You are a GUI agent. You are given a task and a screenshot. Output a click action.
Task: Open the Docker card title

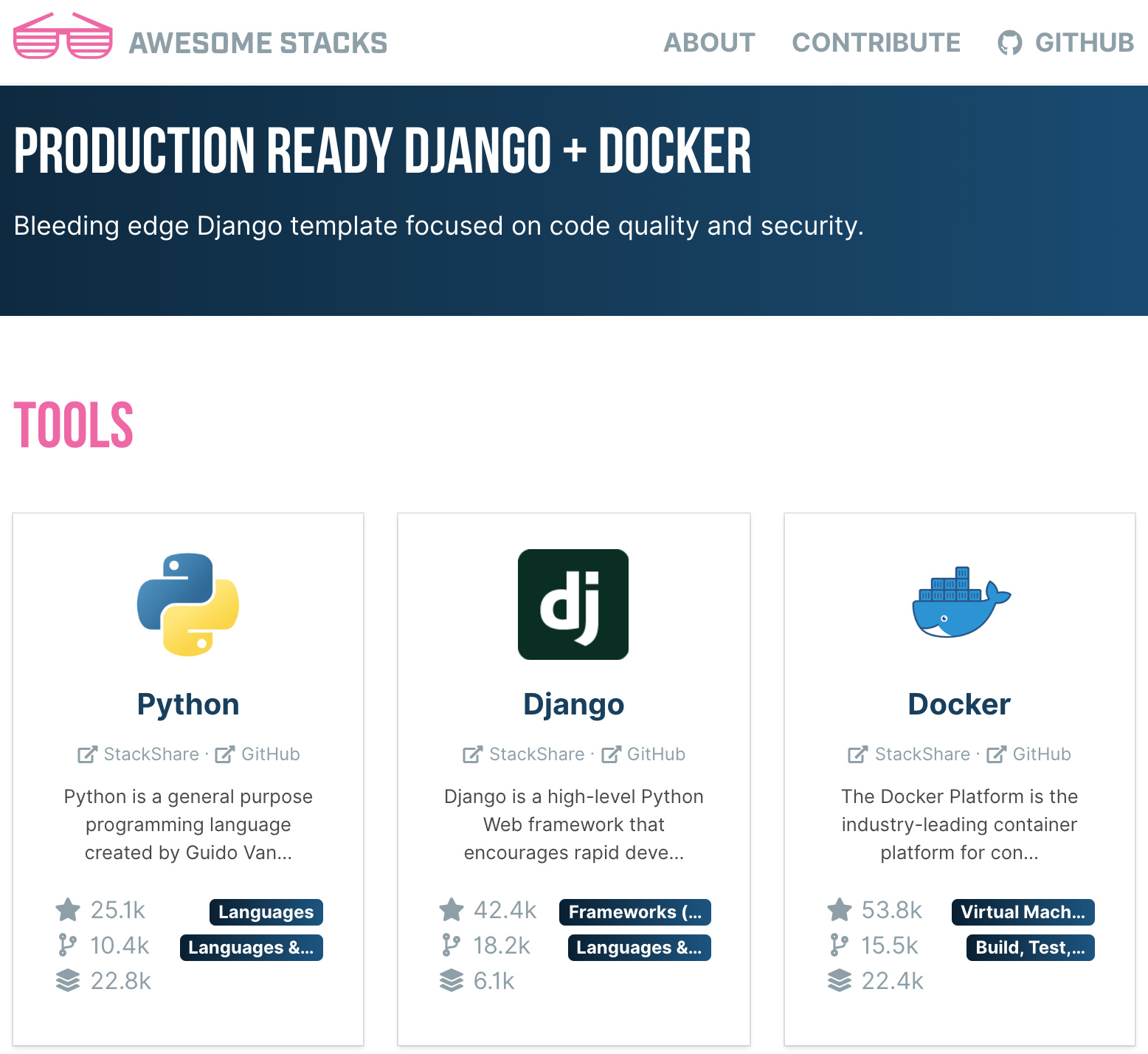tap(959, 704)
